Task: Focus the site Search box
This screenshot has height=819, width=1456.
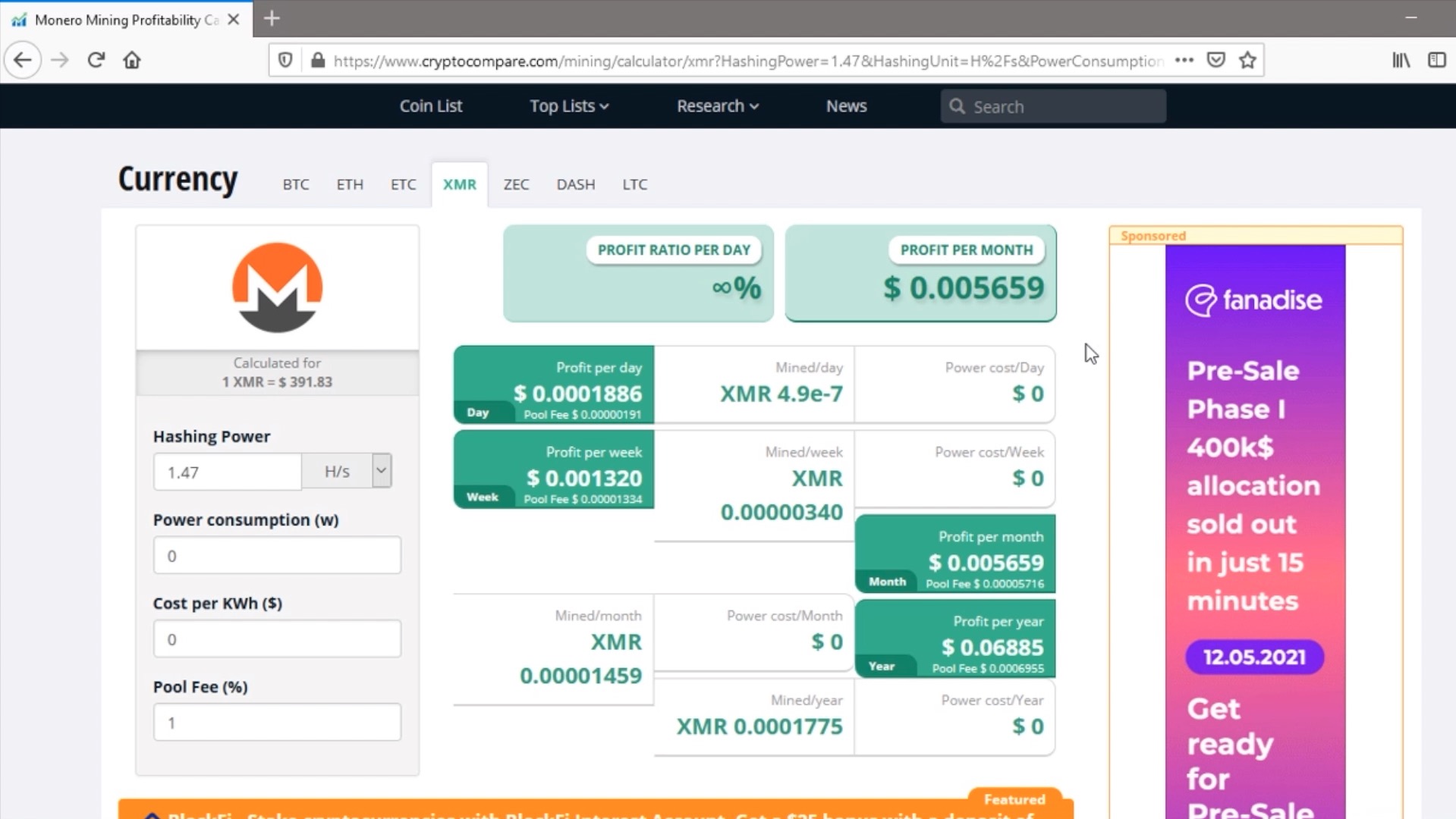Action: pos(1062,107)
